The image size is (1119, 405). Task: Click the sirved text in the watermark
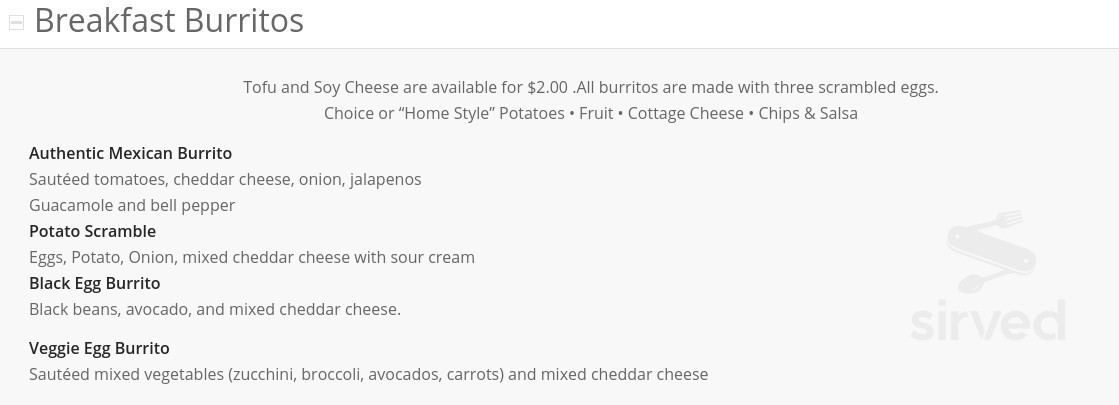pyautogui.click(x=988, y=321)
